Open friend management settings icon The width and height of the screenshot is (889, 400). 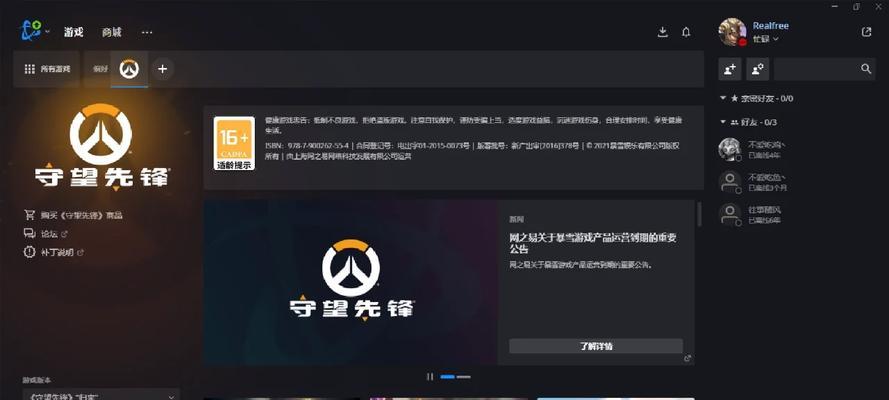[757, 69]
